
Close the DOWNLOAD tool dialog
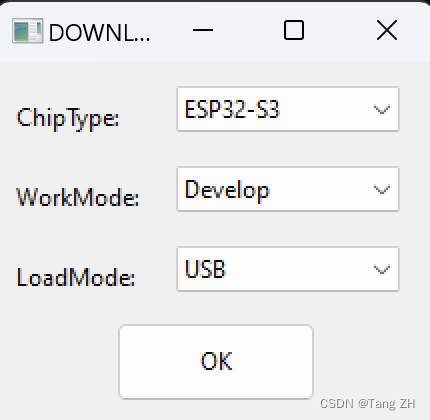(387, 30)
